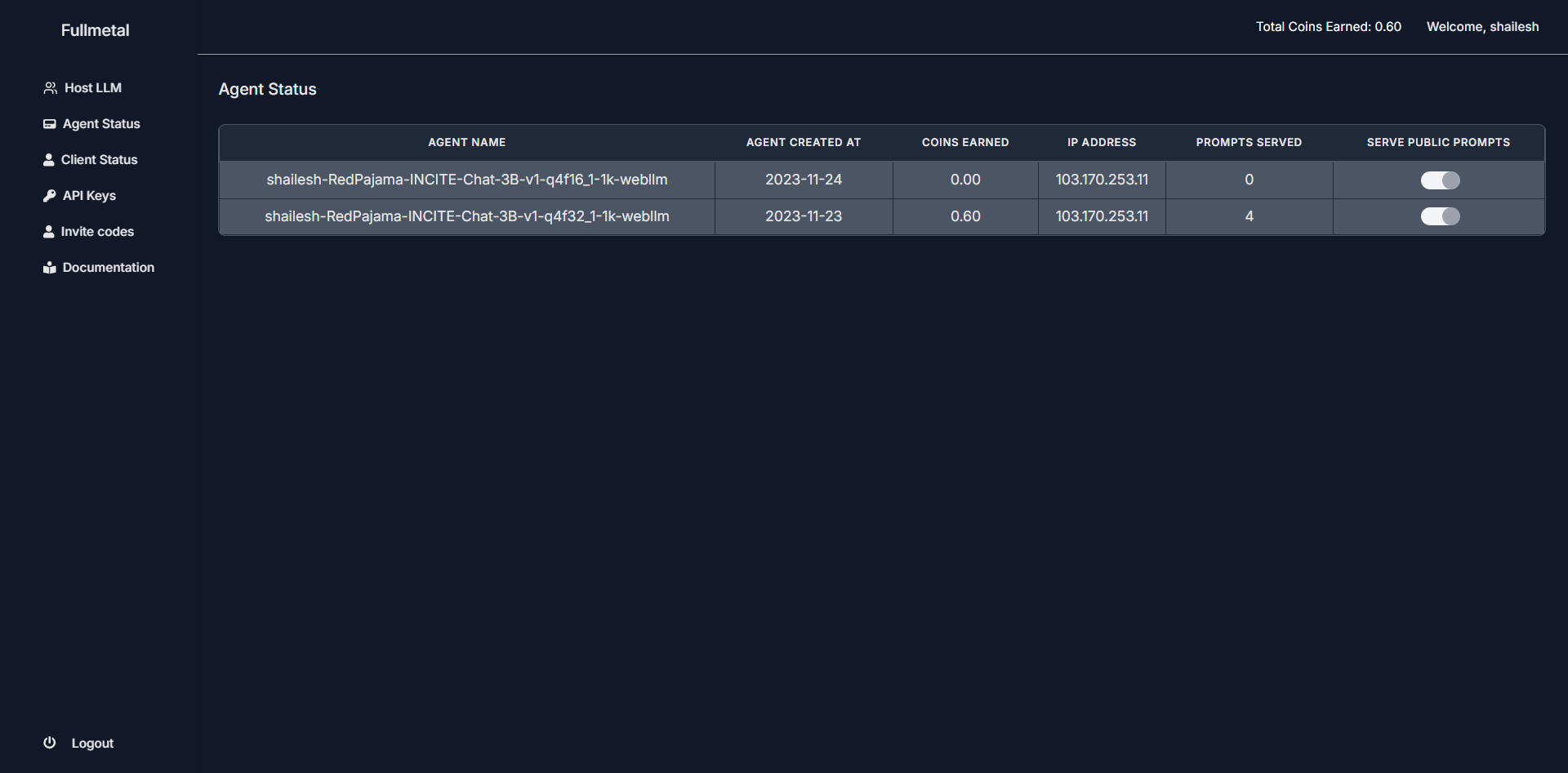1568x773 pixels.
Task: Click the Client Status person icon
Action: (x=49, y=160)
